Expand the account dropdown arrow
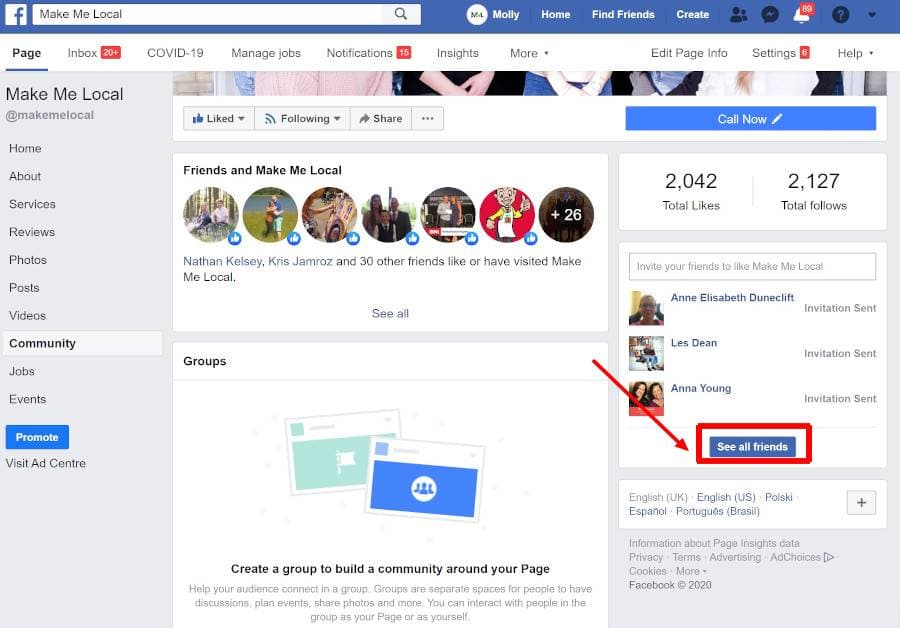The width and height of the screenshot is (900, 628). coord(872,14)
